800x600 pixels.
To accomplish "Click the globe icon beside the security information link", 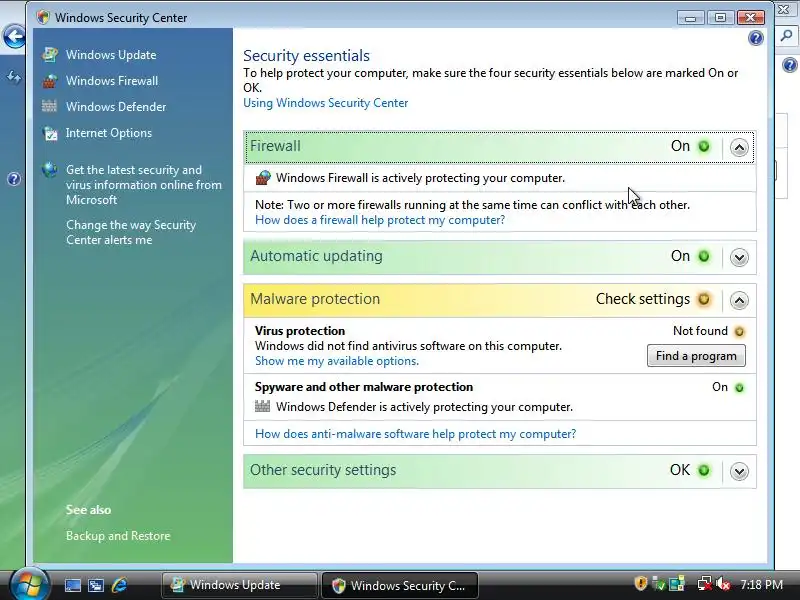I will 49,169.
